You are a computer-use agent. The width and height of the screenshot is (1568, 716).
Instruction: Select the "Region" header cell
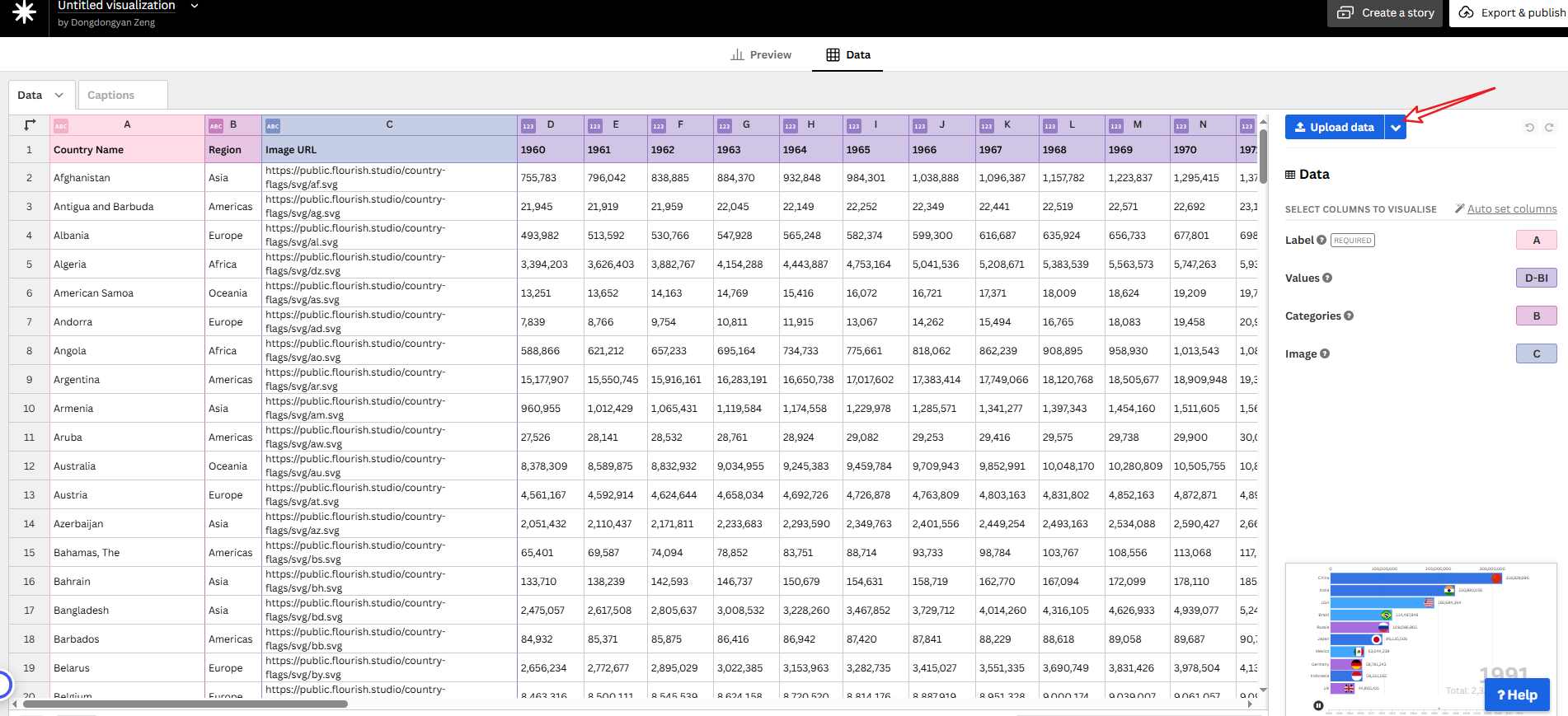233,150
